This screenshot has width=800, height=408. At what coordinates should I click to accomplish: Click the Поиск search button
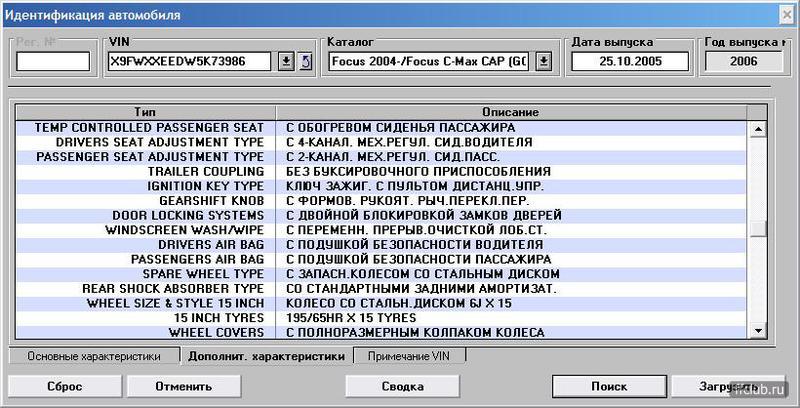click(x=609, y=387)
